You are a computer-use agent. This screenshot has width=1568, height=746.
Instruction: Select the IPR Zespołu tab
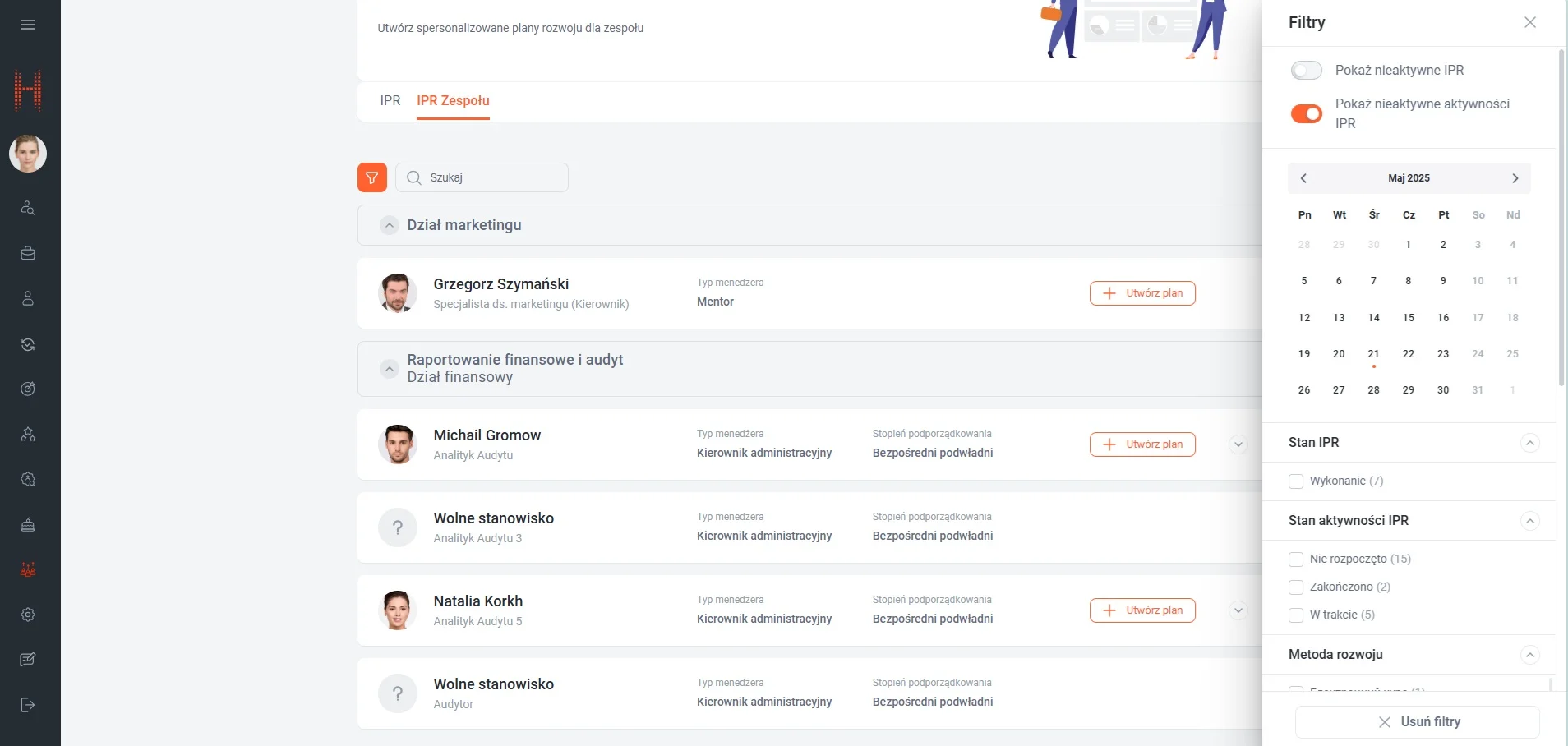click(x=453, y=100)
